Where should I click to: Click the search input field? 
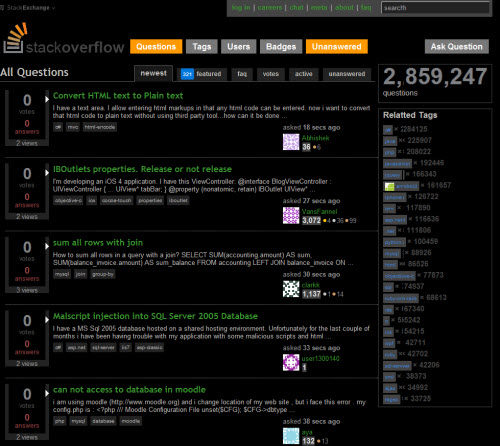coord(435,8)
